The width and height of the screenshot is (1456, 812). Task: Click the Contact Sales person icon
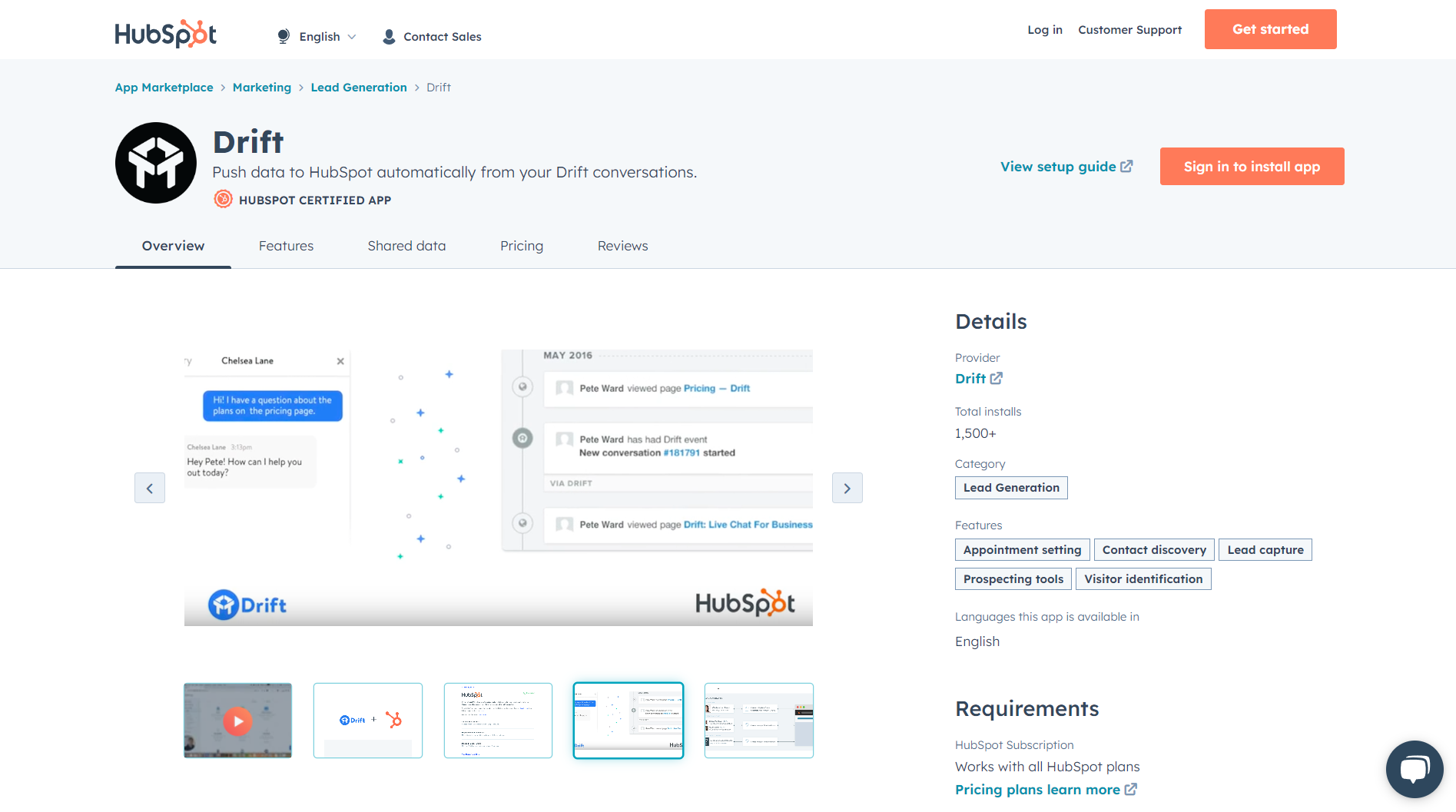[389, 36]
